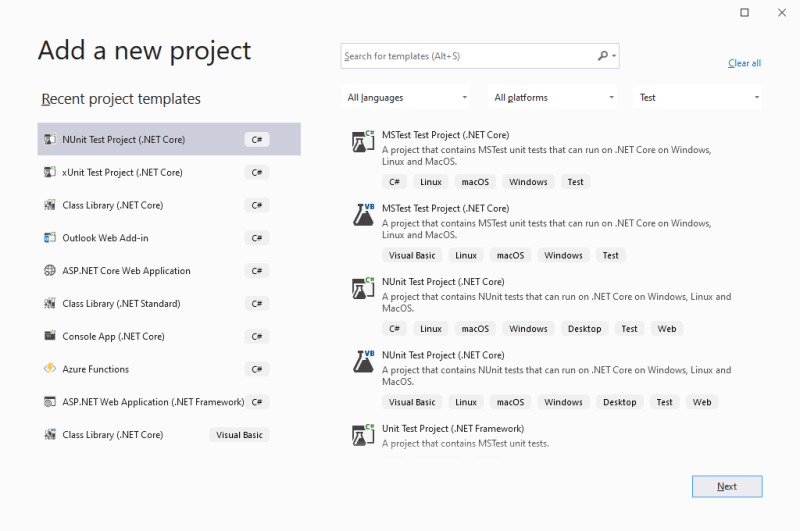Image resolution: width=800 pixels, height=531 pixels.
Task: Click the C# MSTest Test Project flask icon
Action: pos(363,141)
